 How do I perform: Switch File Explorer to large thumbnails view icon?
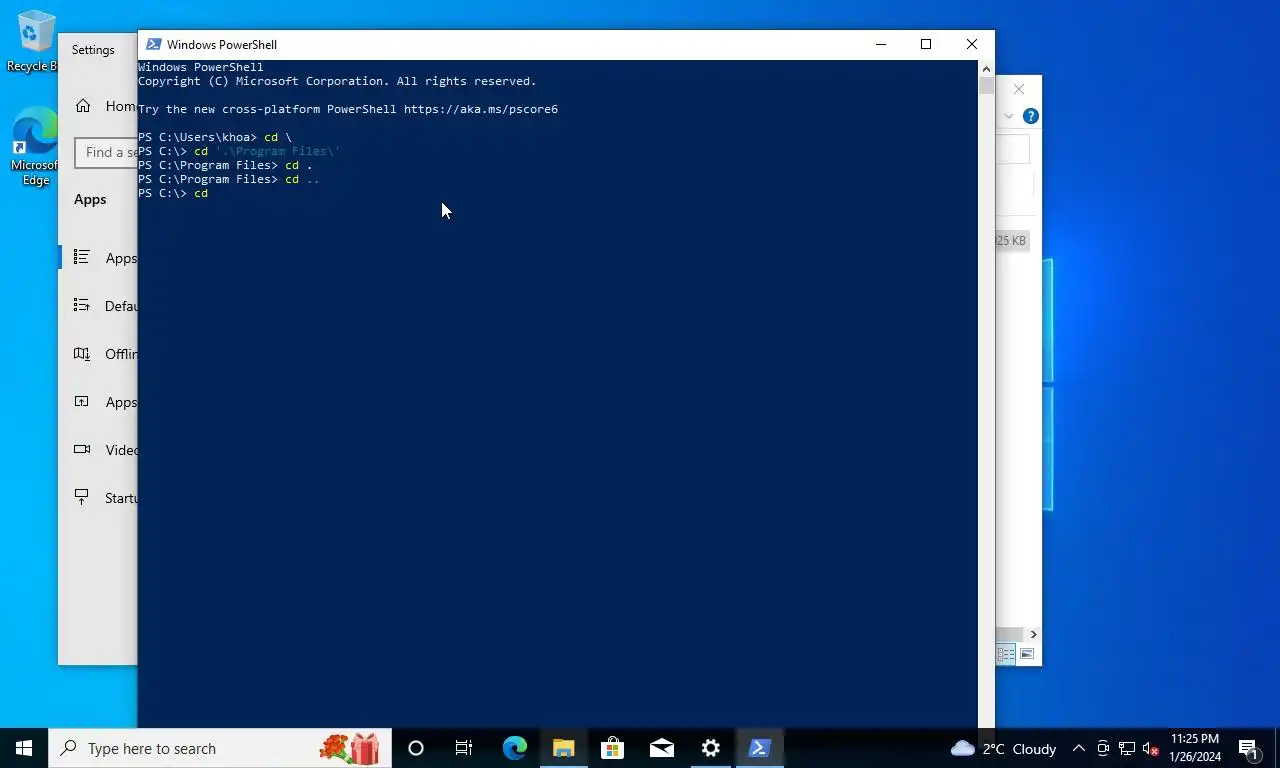1027,654
